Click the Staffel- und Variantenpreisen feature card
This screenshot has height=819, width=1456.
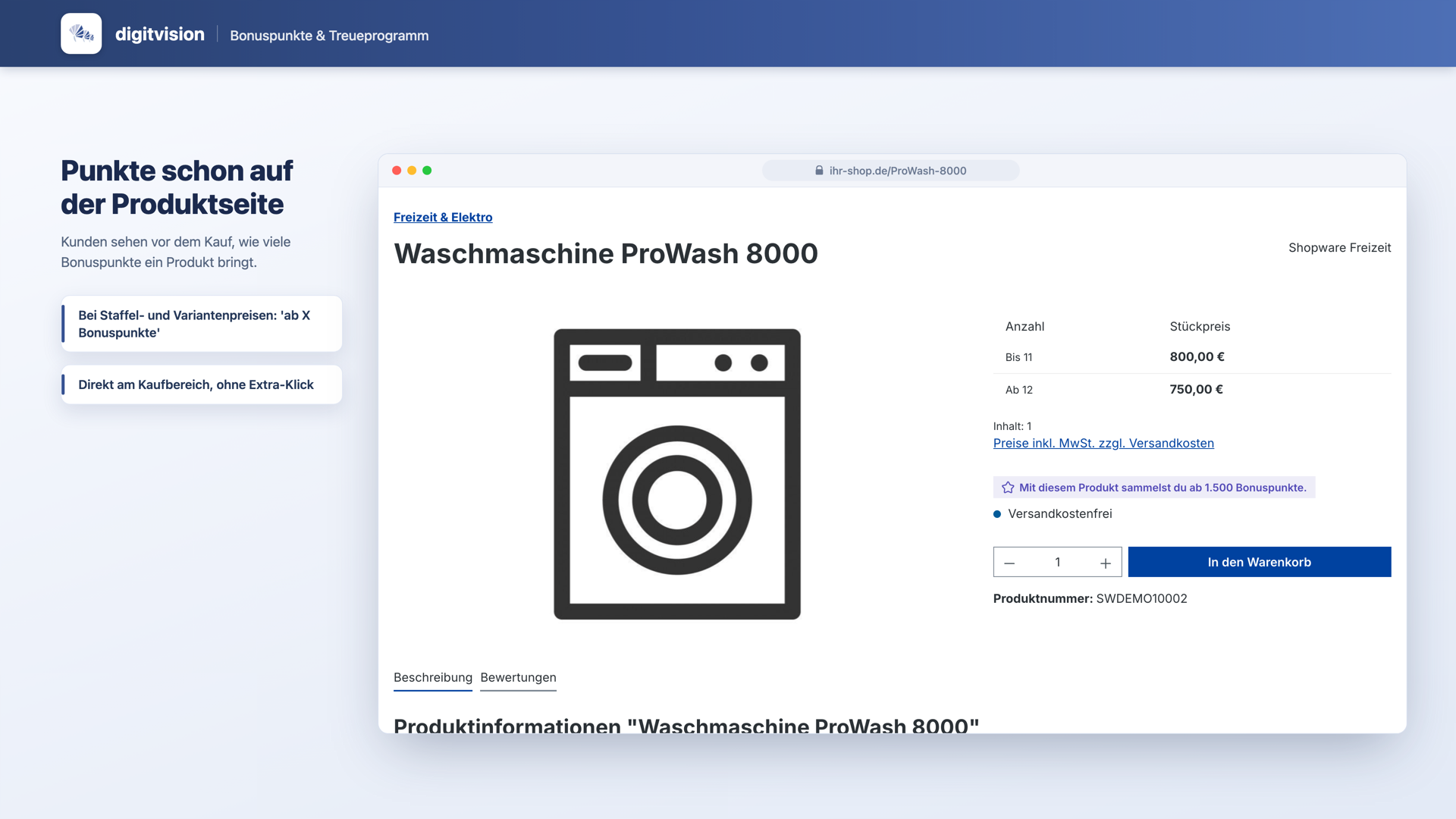click(202, 324)
